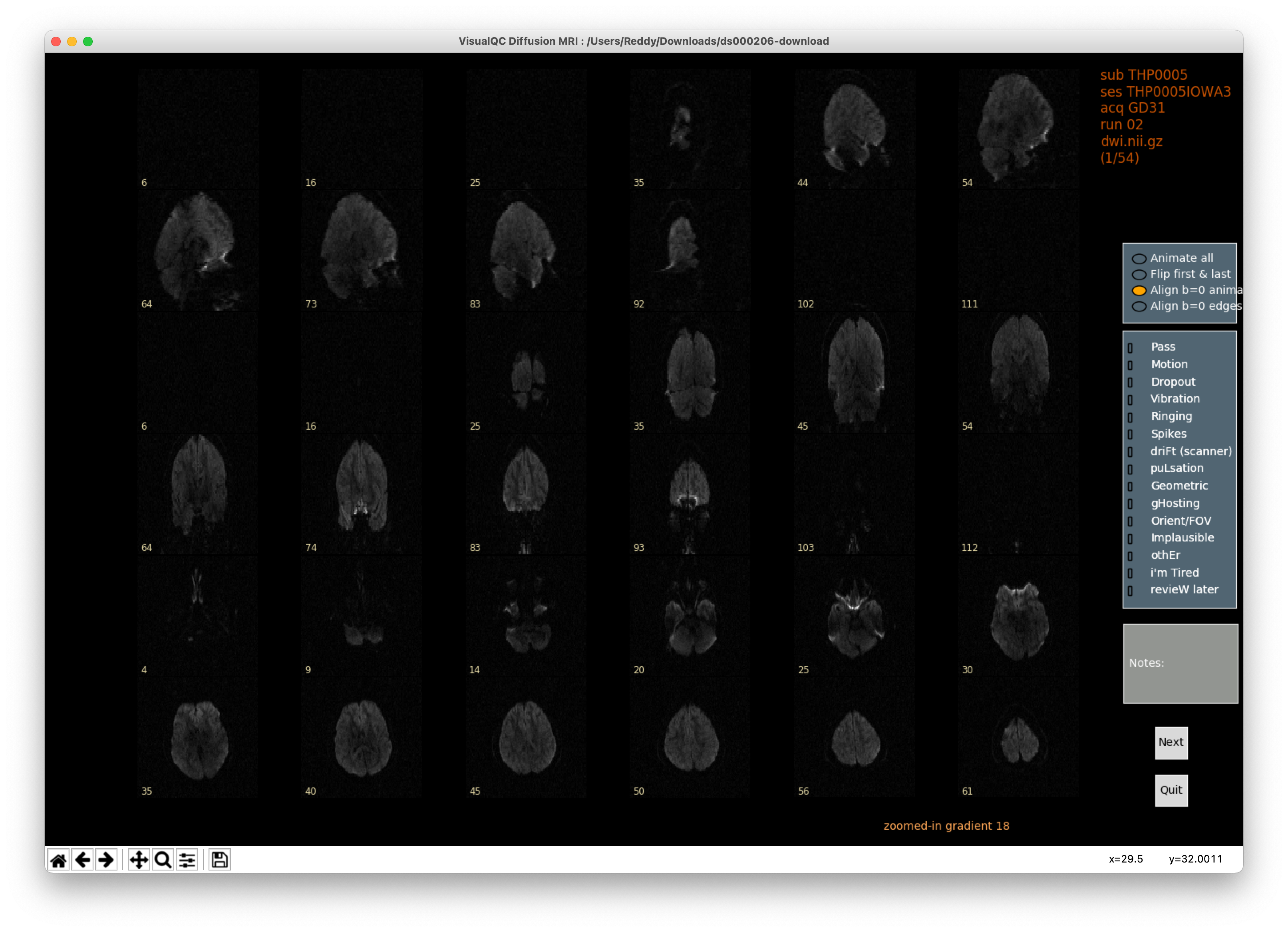This screenshot has width=1288, height=932.
Task: Select the Flip first & last option
Action: (1139, 274)
